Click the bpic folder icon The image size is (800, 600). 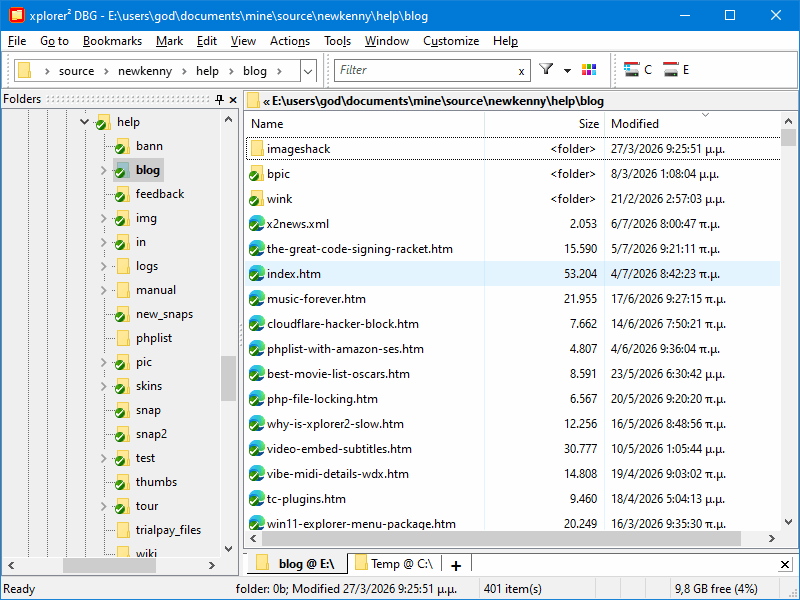pos(256,173)
